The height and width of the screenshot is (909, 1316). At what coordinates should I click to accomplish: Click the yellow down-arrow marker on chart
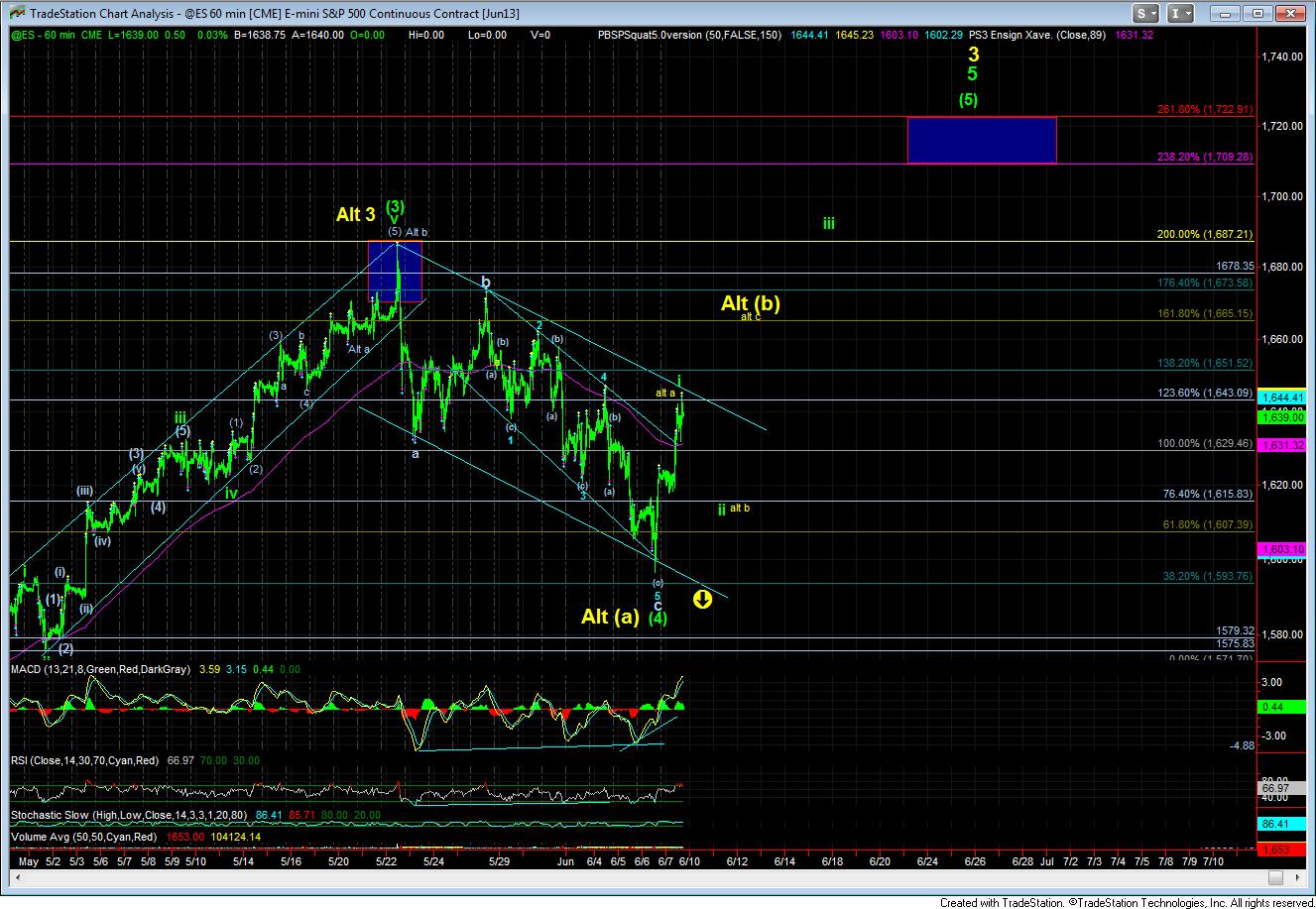tap(702, 599)
